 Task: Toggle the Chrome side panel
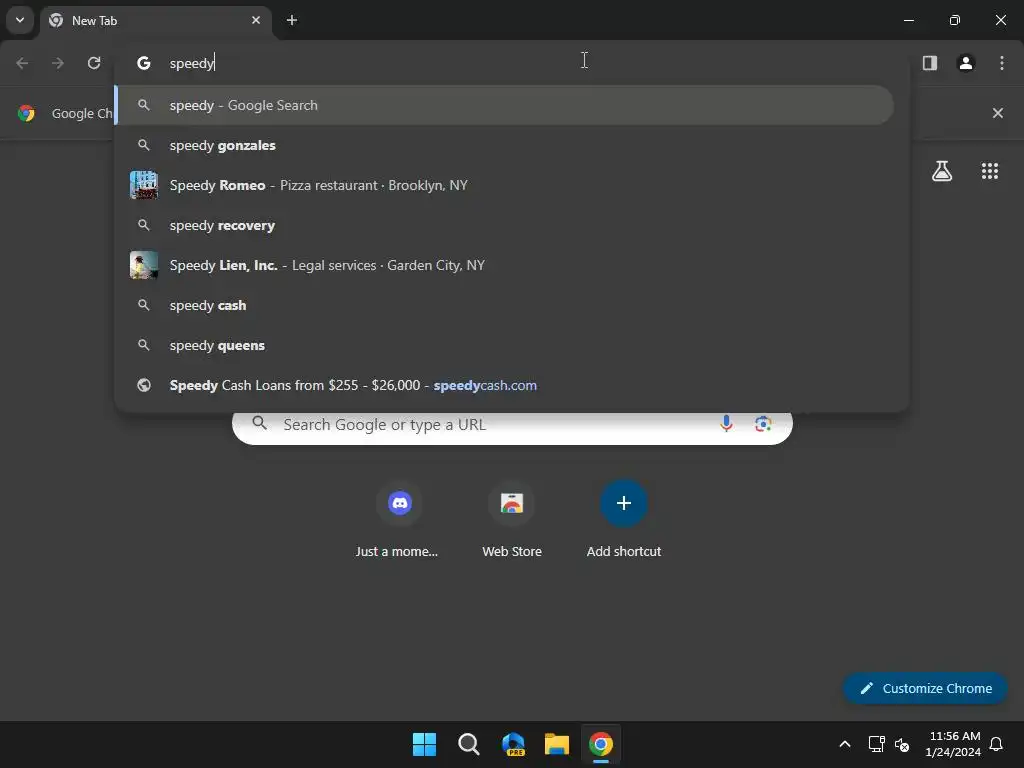[929, 63]
